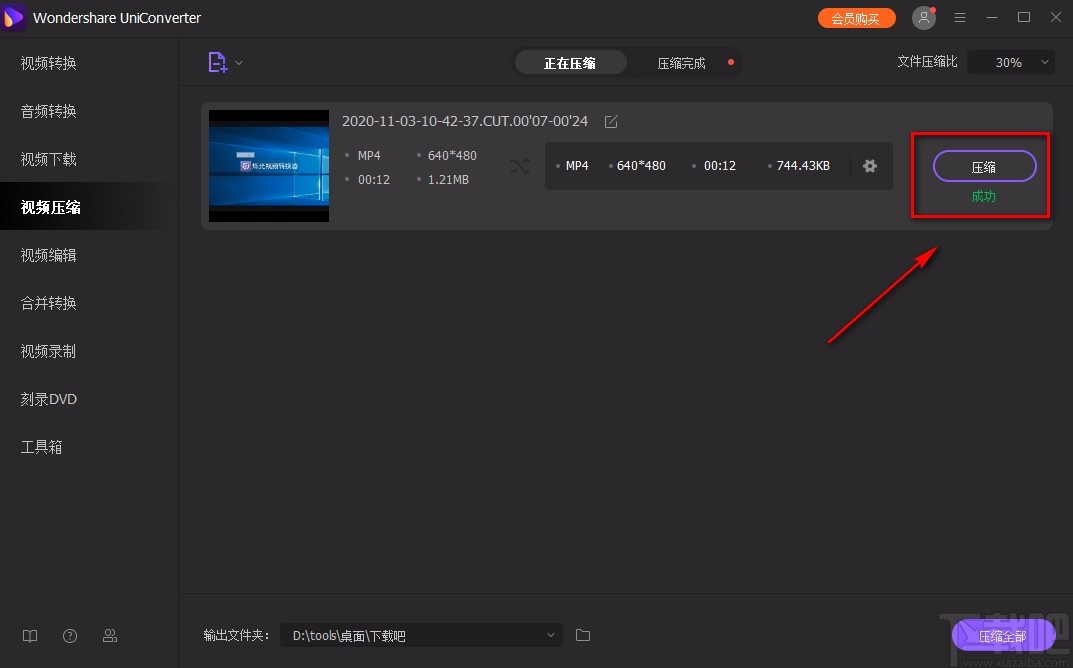Open the 工具箱 section in sidebar
This screenshot has height=668, width=1073.
pos(41,446)
